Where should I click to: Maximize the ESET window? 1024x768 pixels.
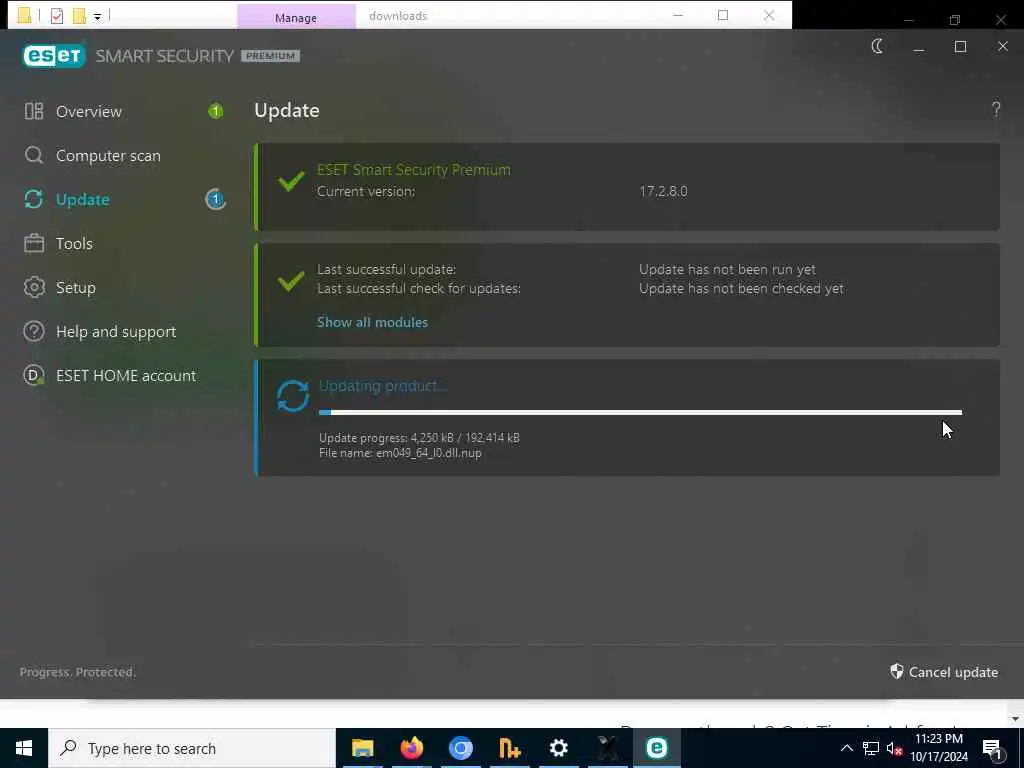coord(960,47)
